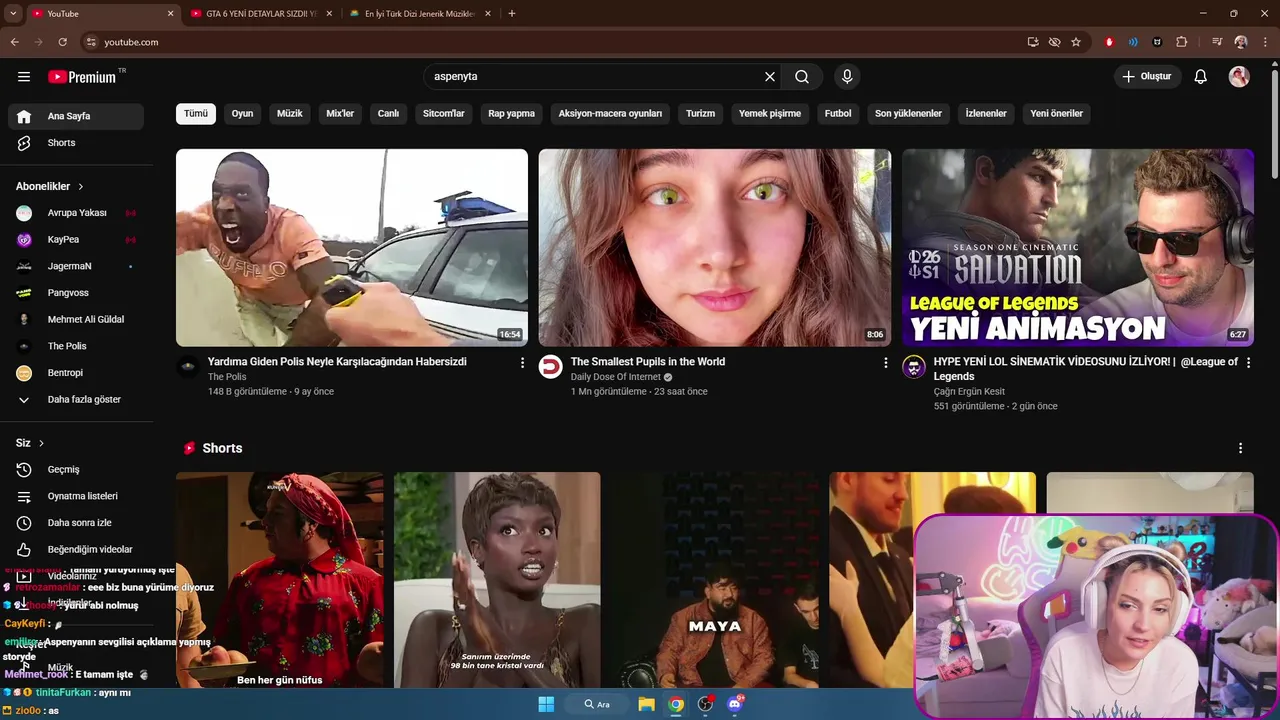1280x720 pixels.
Task: Open the tab search chevron
Action: (x=13, y=14)
